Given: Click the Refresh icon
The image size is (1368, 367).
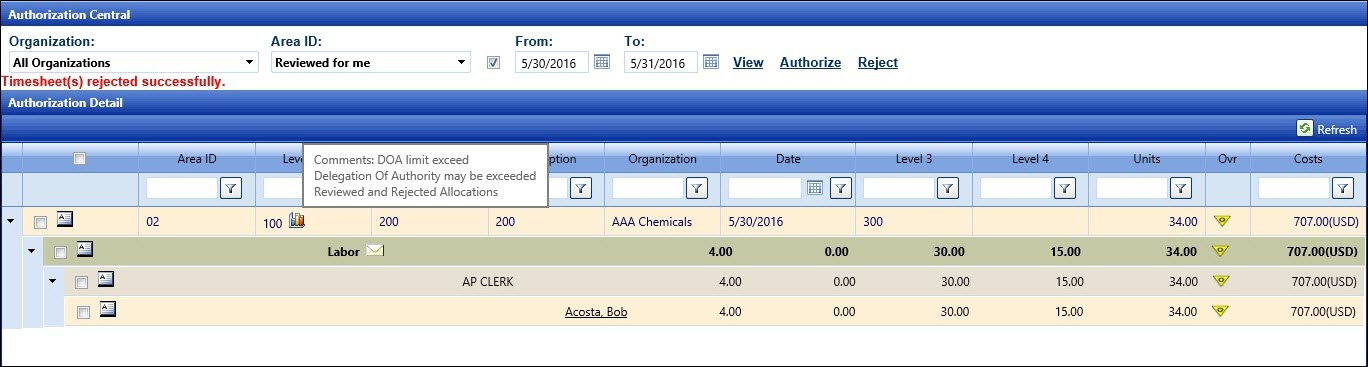Looking at the screenshot, I should [x=1304, y=128].
